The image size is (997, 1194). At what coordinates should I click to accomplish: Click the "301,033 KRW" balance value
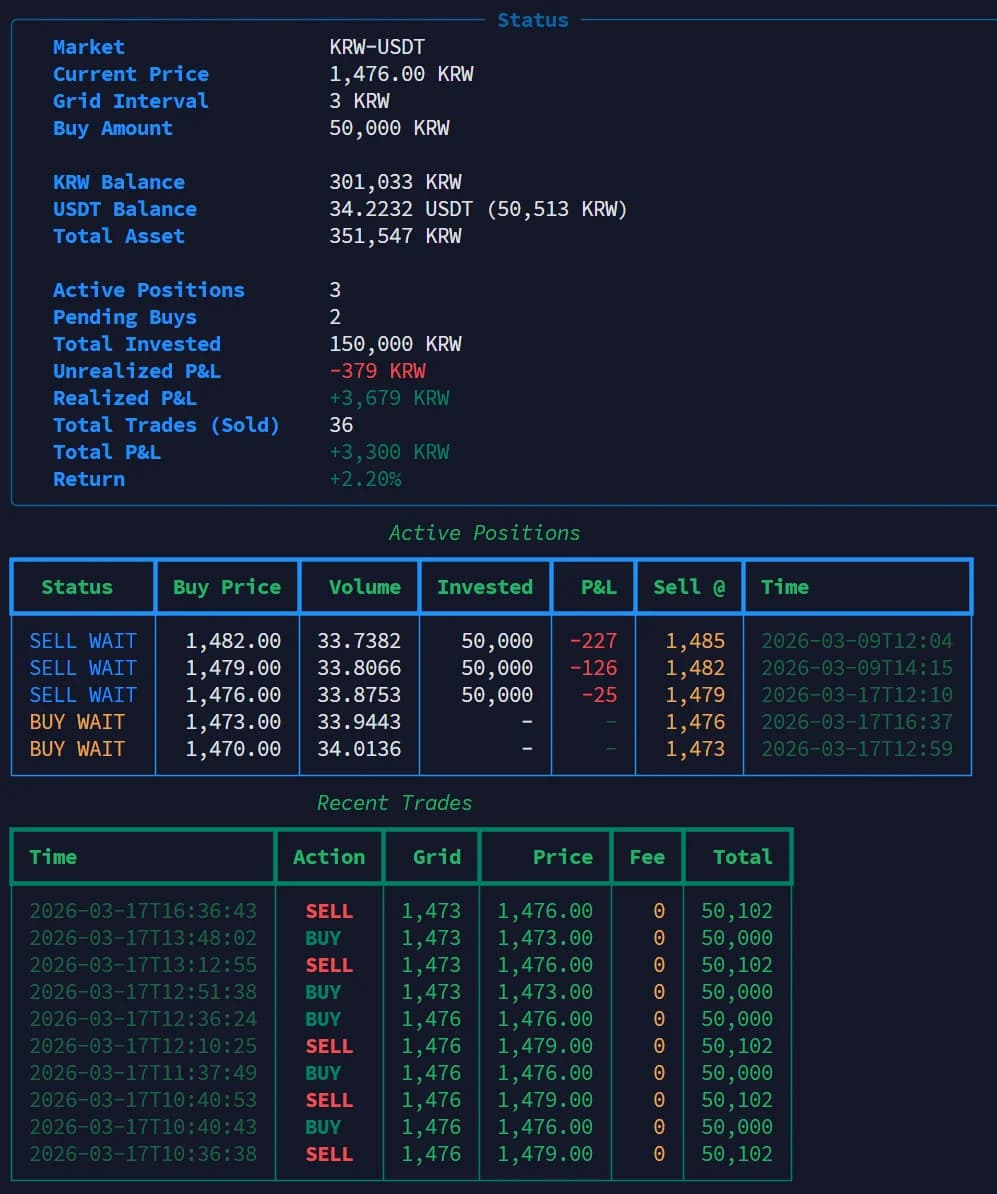pos(395,182)
